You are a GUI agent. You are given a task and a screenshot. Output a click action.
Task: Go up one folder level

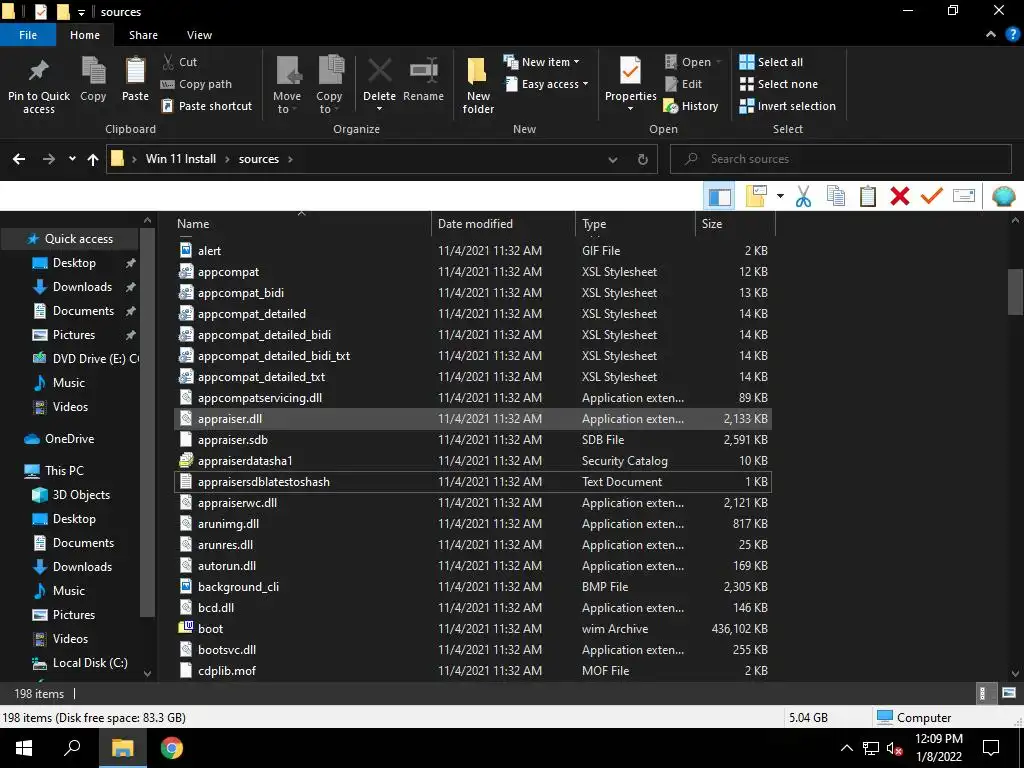tap(93, 159)
